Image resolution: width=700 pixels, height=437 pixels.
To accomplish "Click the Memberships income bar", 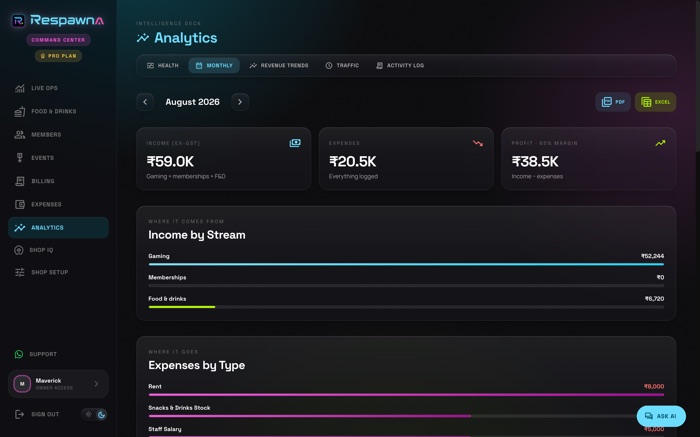I will point(406,286).
